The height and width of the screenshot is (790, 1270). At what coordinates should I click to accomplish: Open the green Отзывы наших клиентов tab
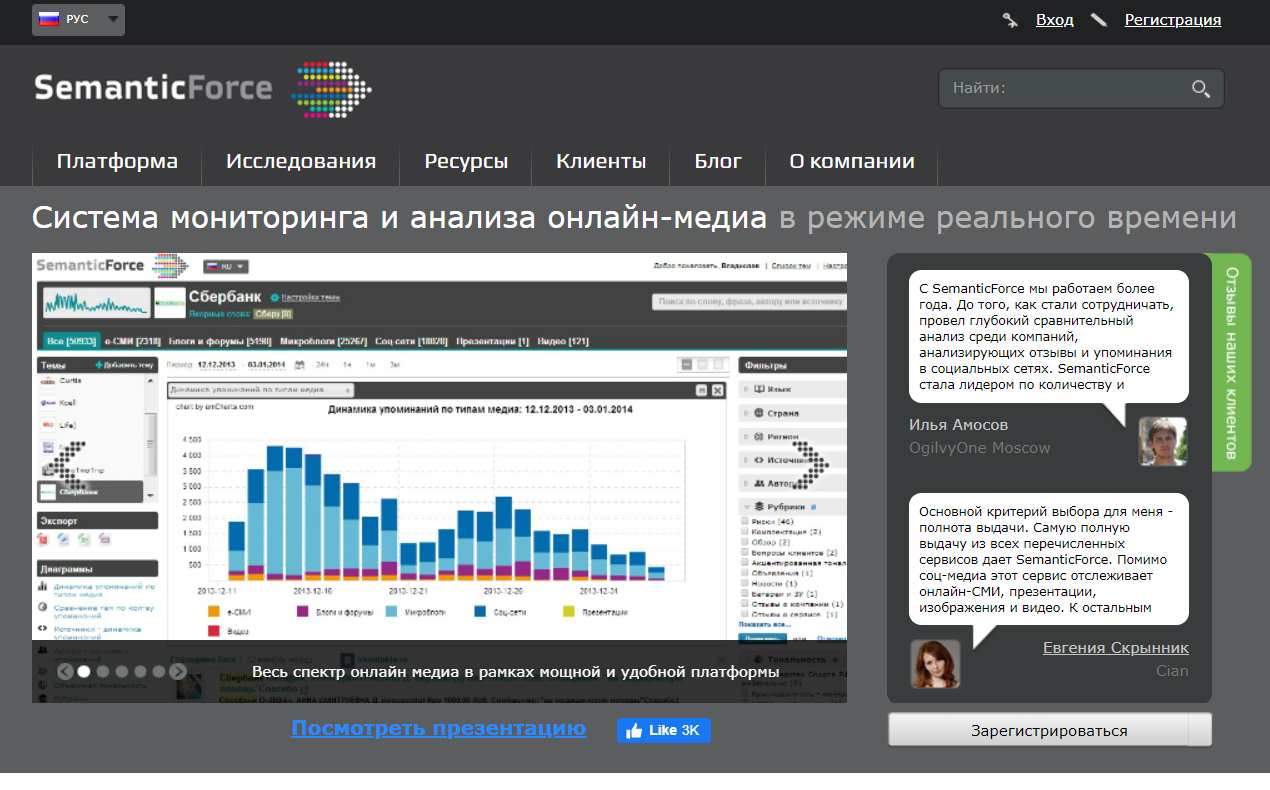pyautogui.click(x=1232, y=362)
